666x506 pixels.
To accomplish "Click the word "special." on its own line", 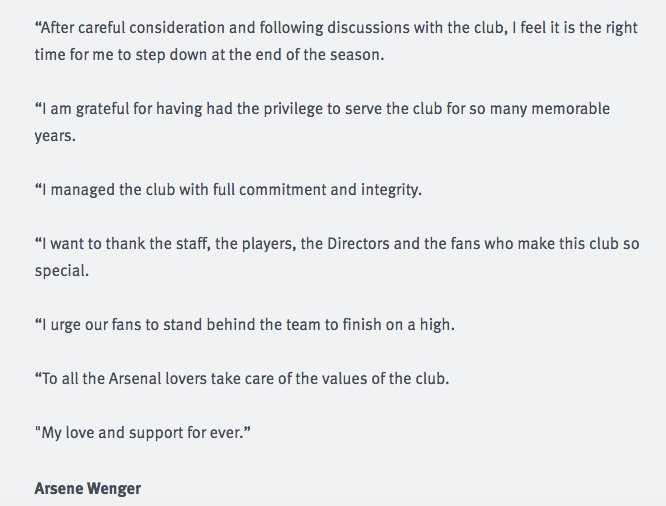I will [62, 270].
